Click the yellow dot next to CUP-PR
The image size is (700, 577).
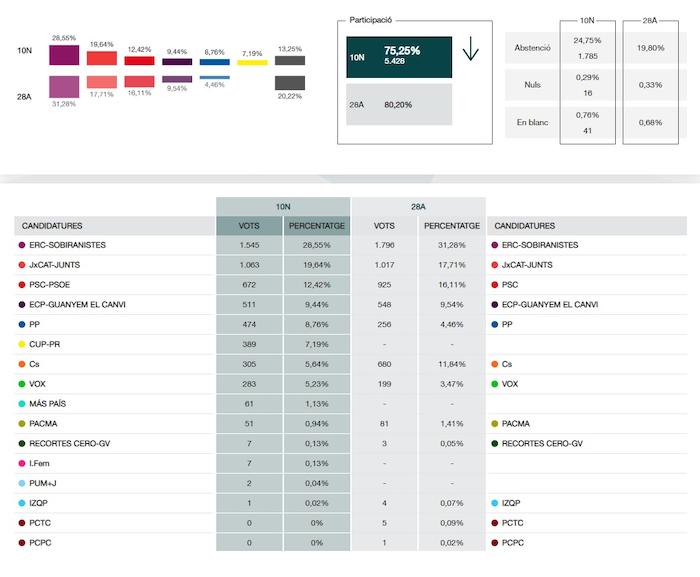click(21, 344)
